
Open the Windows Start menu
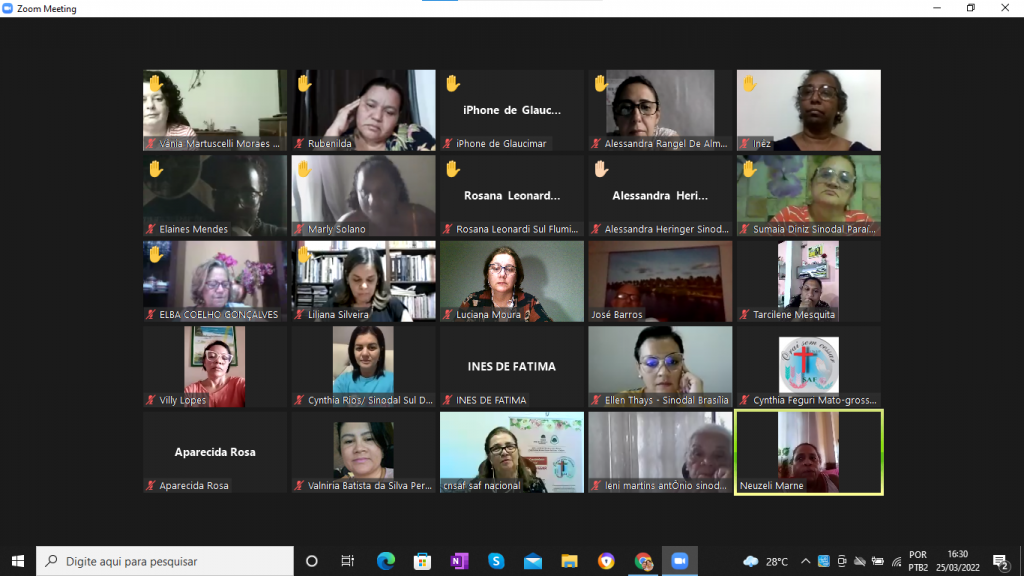pyautogui.click(x=17, y=561)
